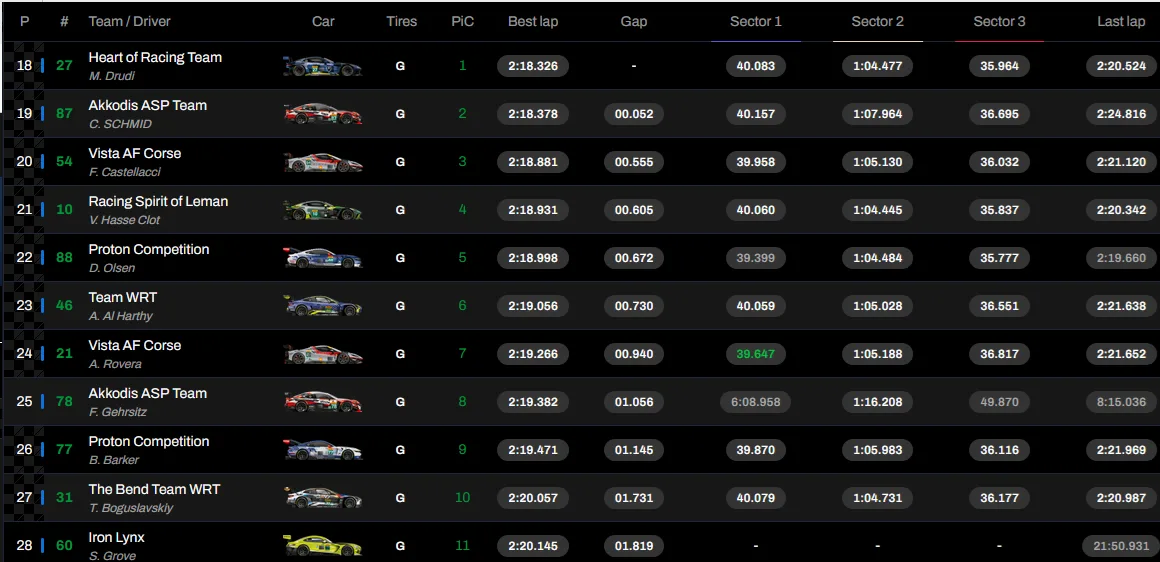Screen dimensions: 1160x562
Task: Select the Iron Lynx yellow car icon
Action: (322, 546)
